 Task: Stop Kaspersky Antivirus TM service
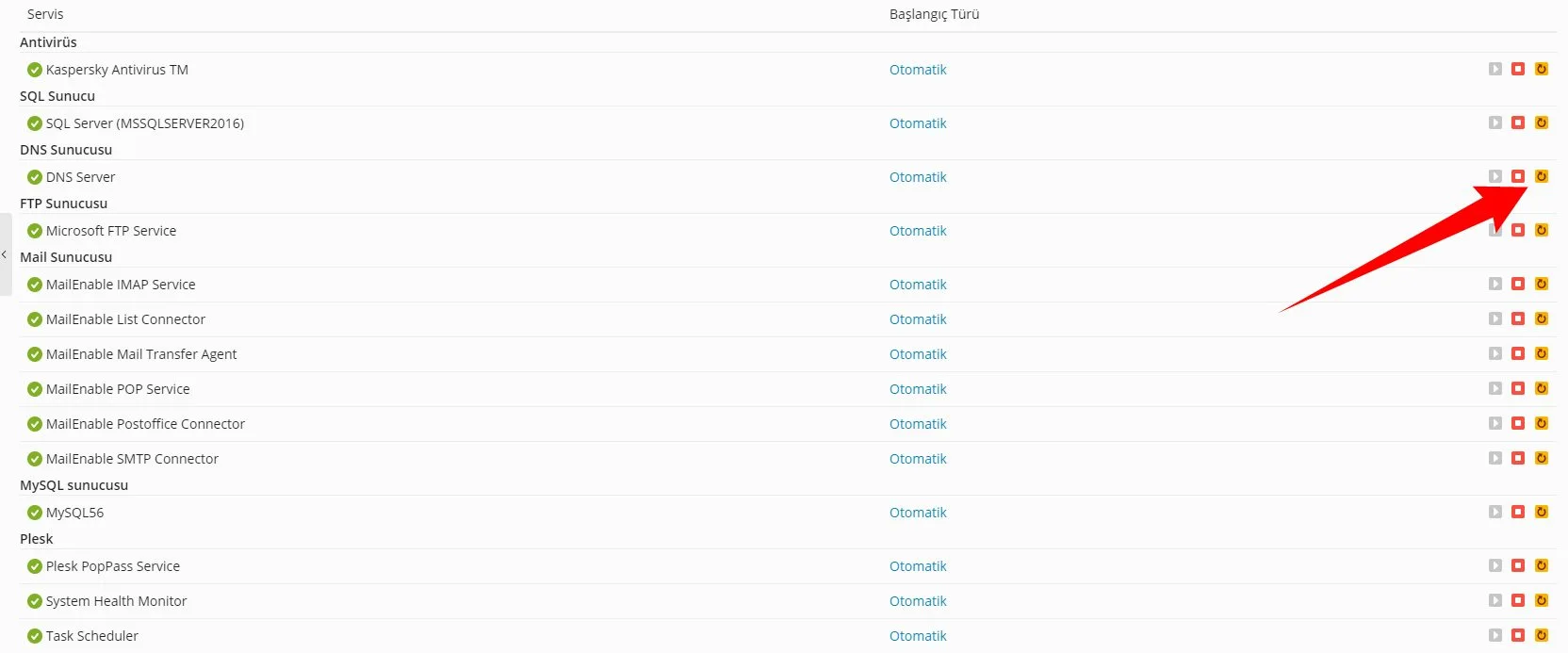(x=1517, y=69)
